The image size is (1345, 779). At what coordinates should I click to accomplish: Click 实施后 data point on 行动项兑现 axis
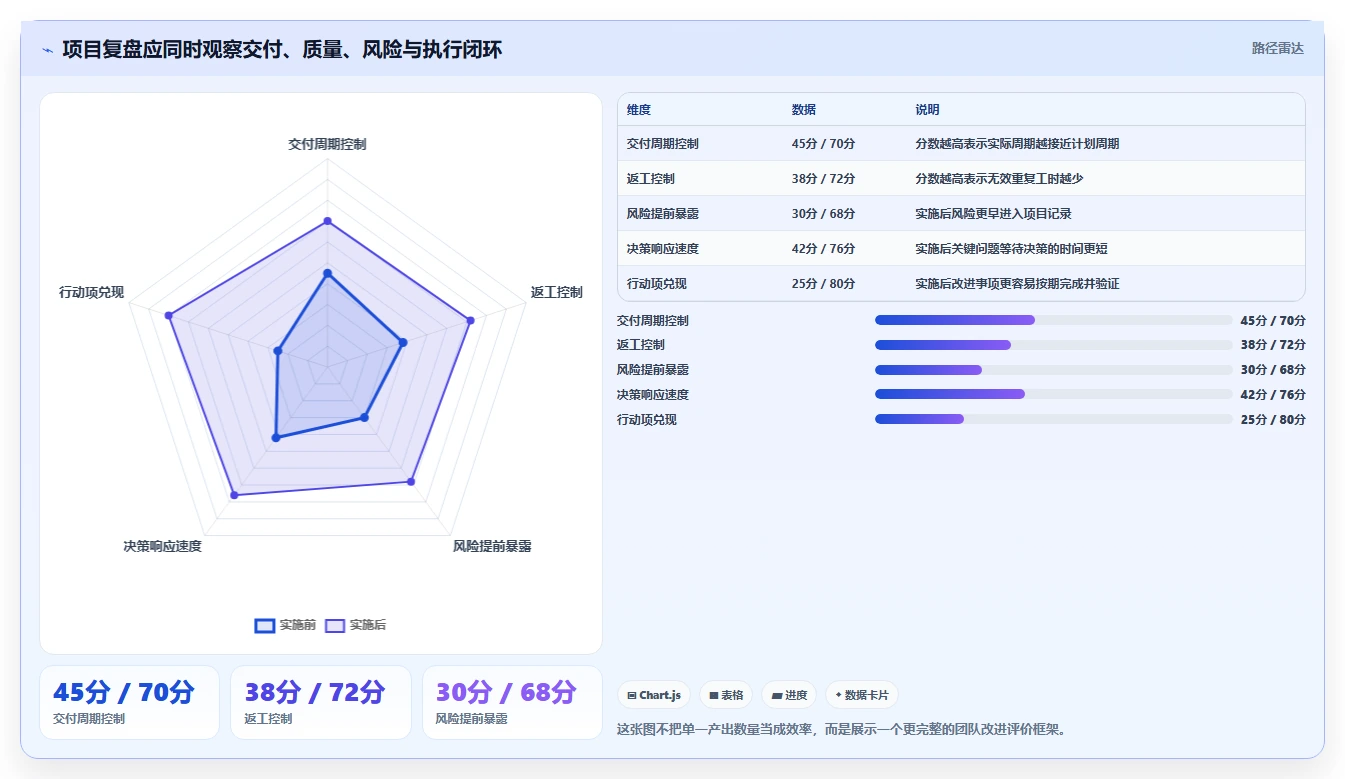[169, 316]
